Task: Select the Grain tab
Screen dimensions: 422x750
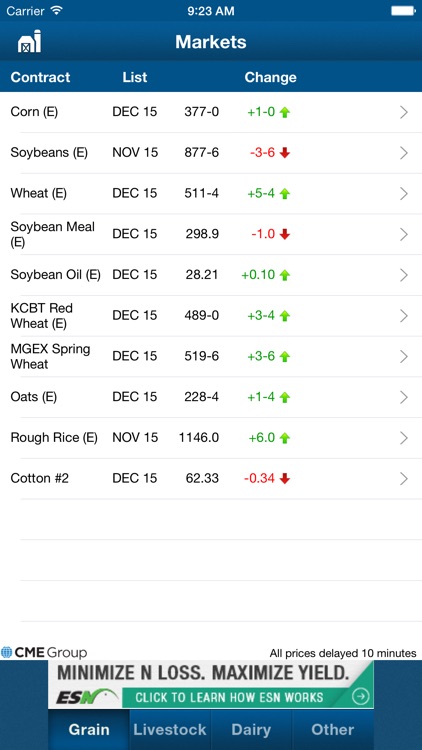Action: [x=89, y=729]
